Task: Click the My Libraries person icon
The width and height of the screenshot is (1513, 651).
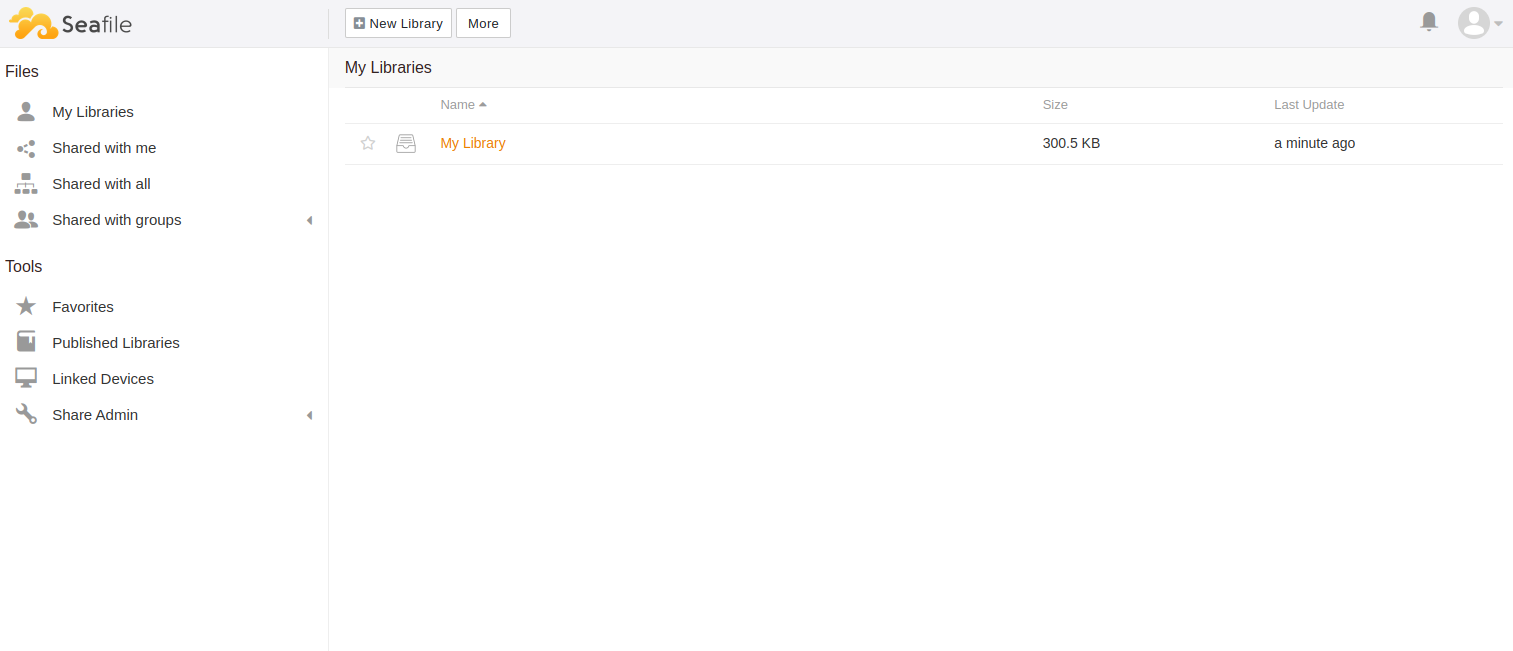Action: pos(26,112)
